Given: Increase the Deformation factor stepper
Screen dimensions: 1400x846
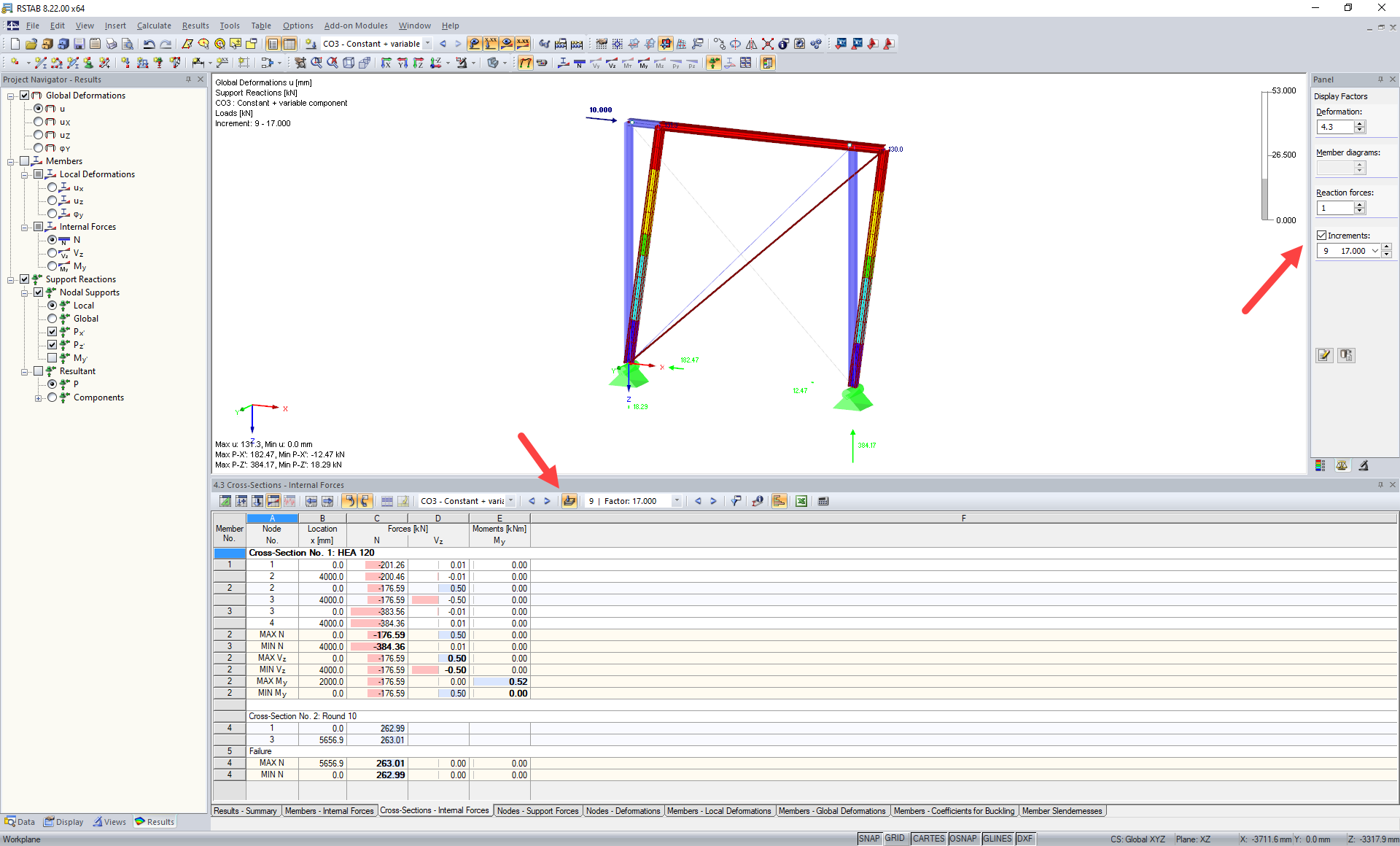Looking at the screenshot, I should click(1360, 124).
